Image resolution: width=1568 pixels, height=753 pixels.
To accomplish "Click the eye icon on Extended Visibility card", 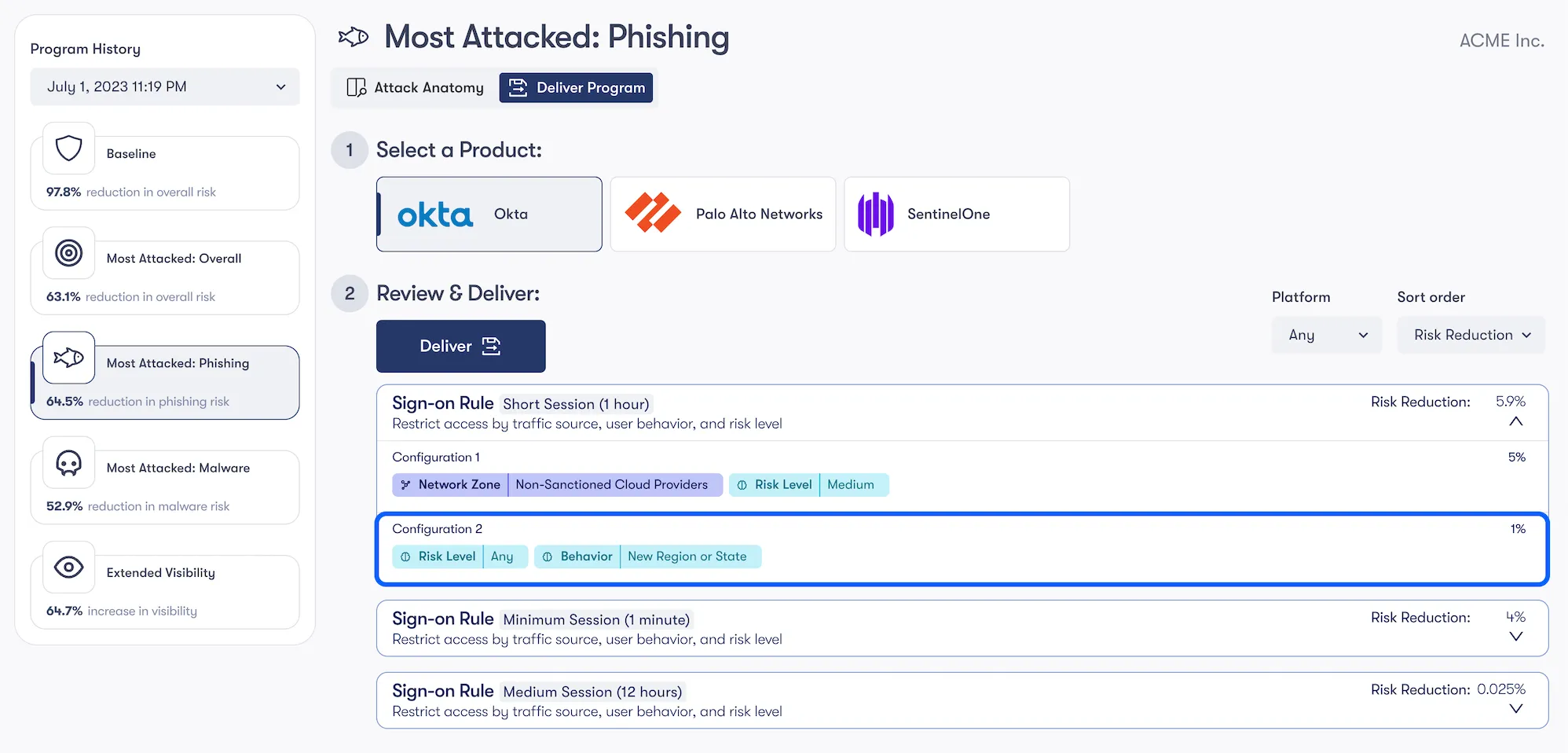I will tap(68, 567).
